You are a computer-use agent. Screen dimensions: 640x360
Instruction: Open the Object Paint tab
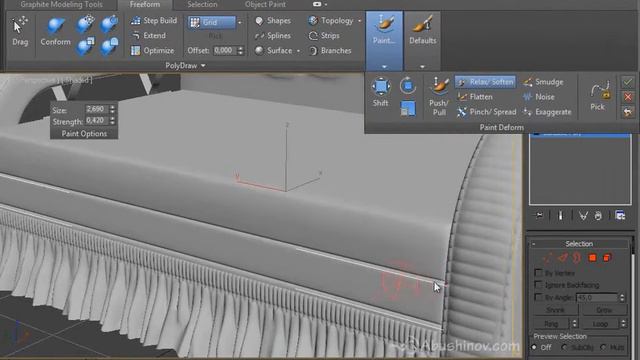(265, 4)
